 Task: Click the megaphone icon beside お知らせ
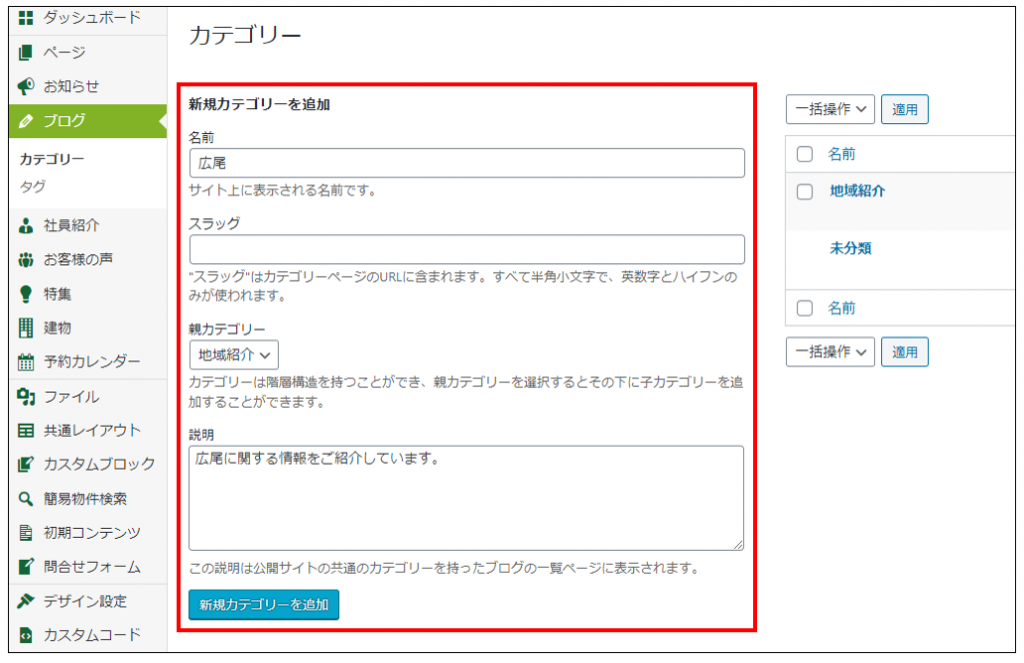pyautogui.click(x=26, y=87)
